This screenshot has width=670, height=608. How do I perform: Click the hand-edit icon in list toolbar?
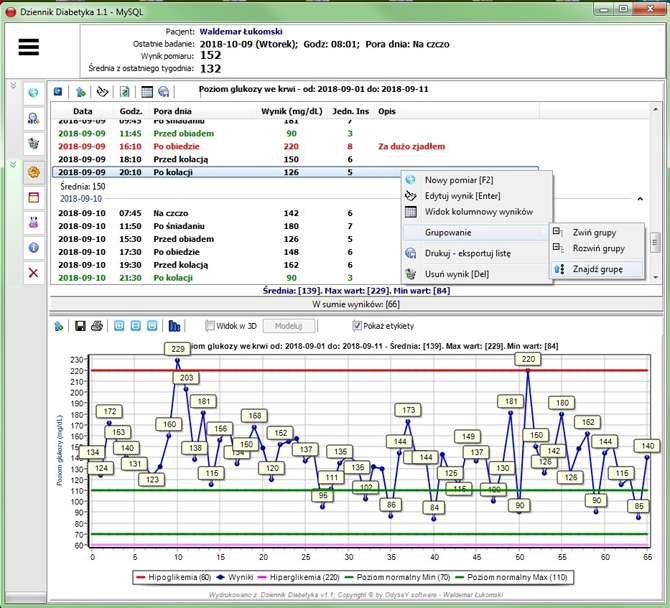(x=102, y=91)
